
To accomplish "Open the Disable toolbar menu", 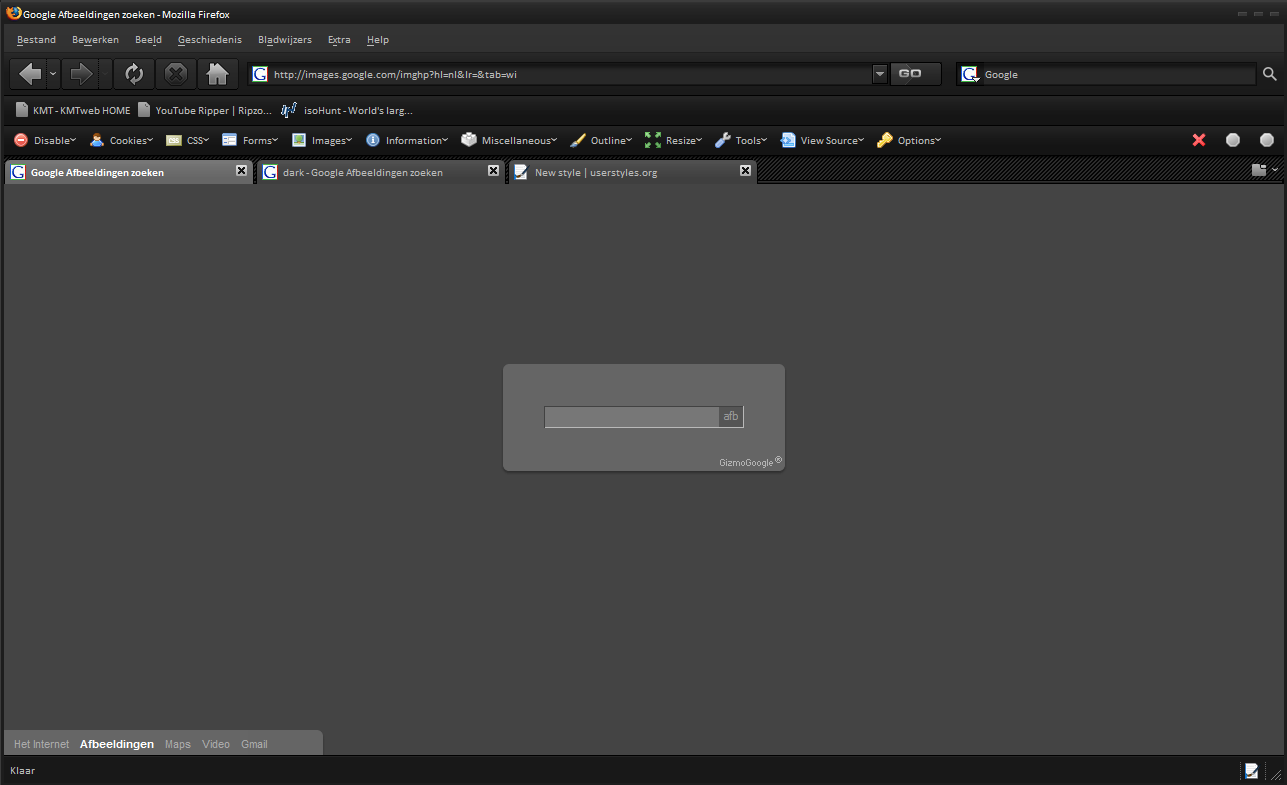I will (45, 141).
